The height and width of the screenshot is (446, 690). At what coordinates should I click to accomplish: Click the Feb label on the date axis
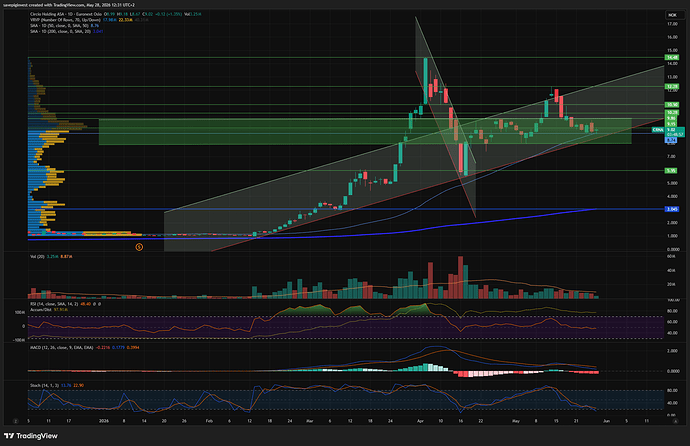209,421
